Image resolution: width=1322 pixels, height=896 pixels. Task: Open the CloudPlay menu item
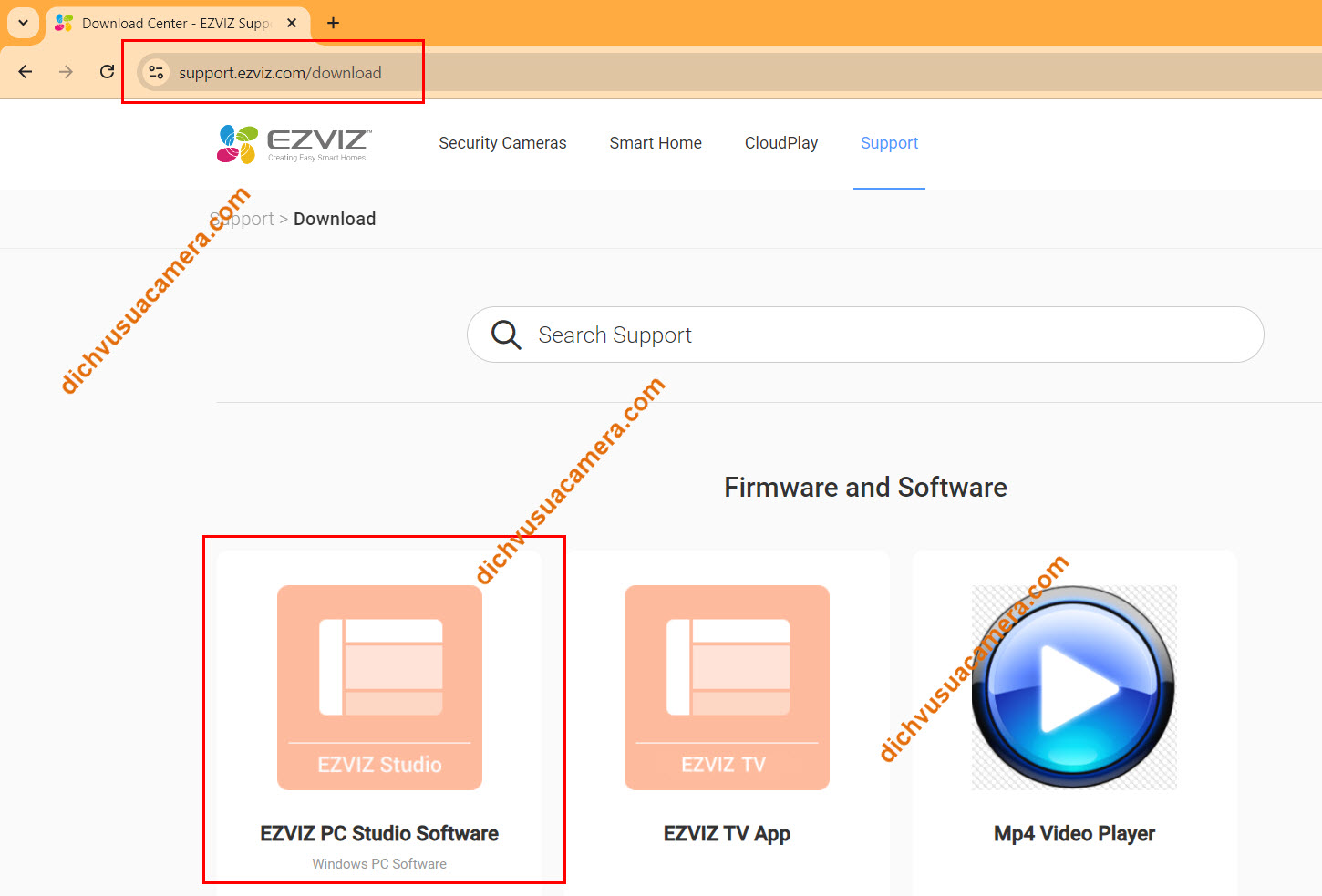(781, 143)
